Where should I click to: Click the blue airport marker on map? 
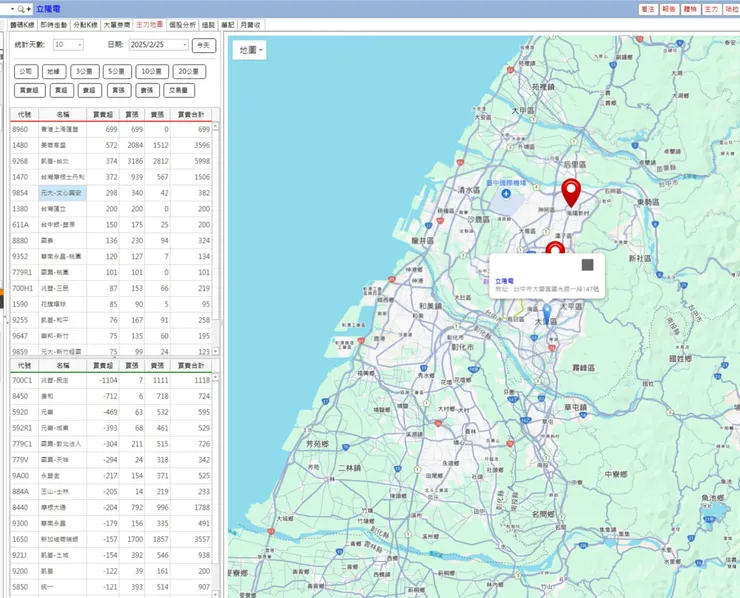coord(508,194)
